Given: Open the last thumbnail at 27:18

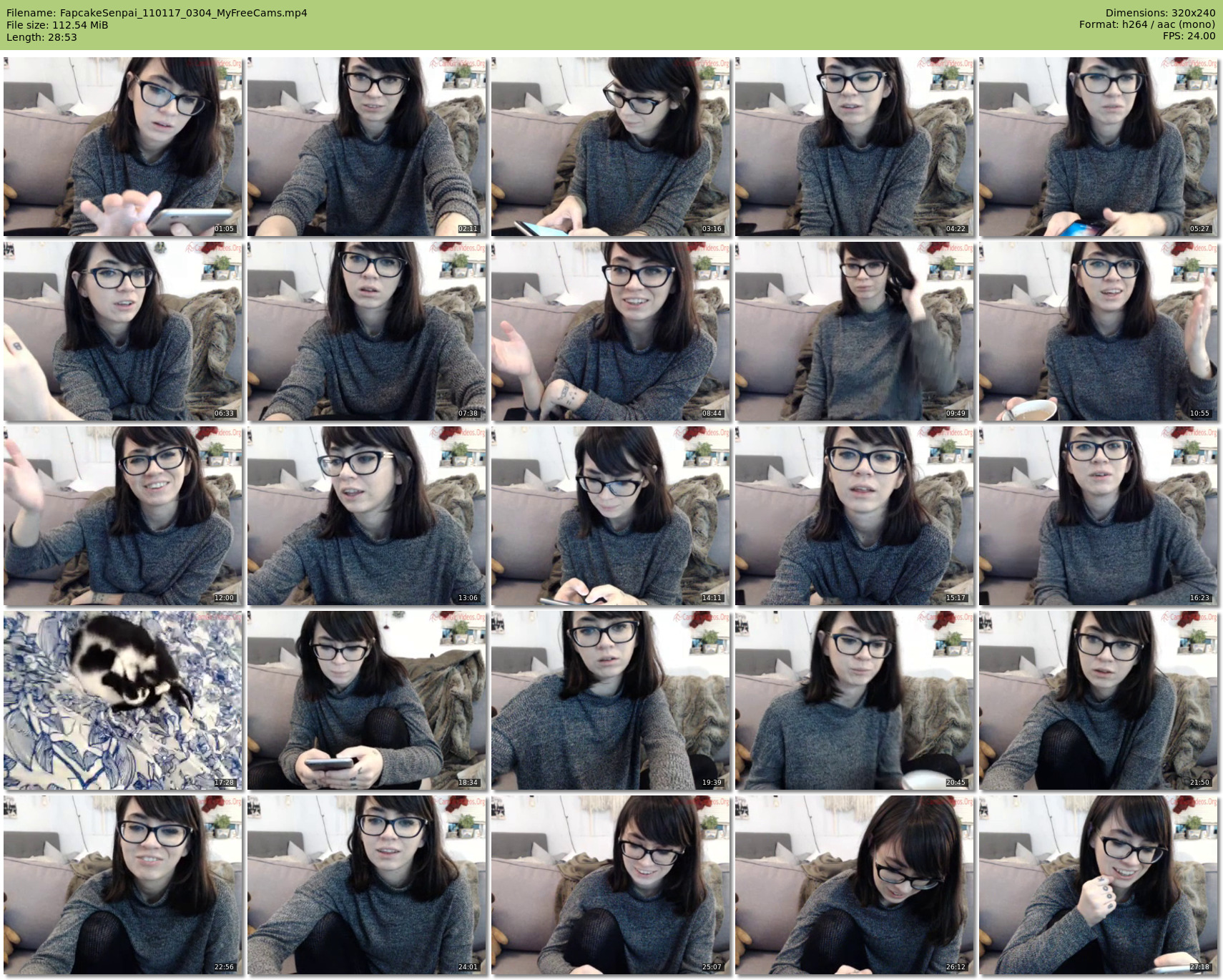Looking at the screenshot, I should click(x=1099, y=885).
